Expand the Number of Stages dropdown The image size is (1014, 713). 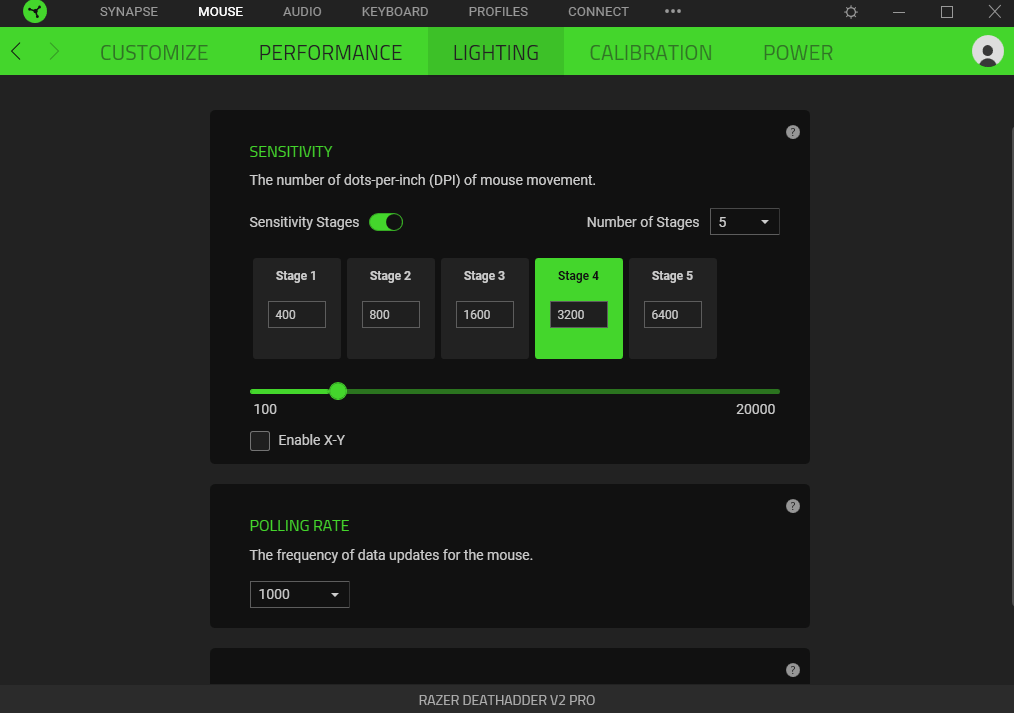pyautogui.click(x=744, y=222)
